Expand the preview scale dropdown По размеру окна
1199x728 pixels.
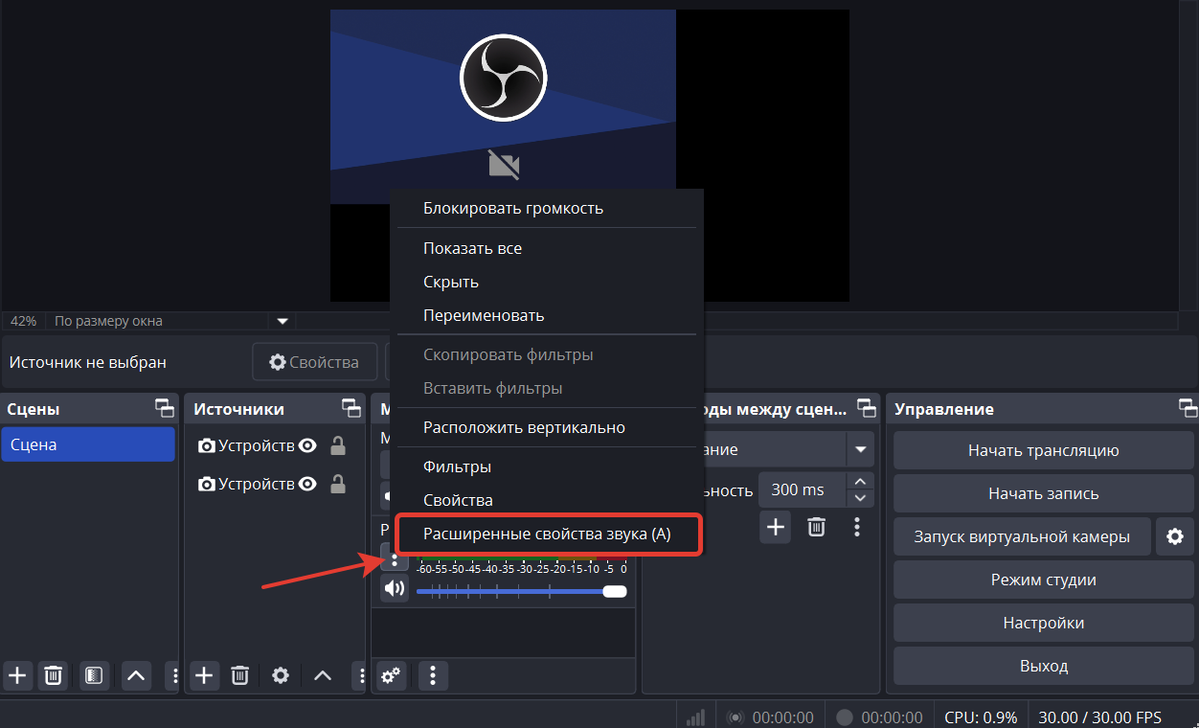[282, 321]
